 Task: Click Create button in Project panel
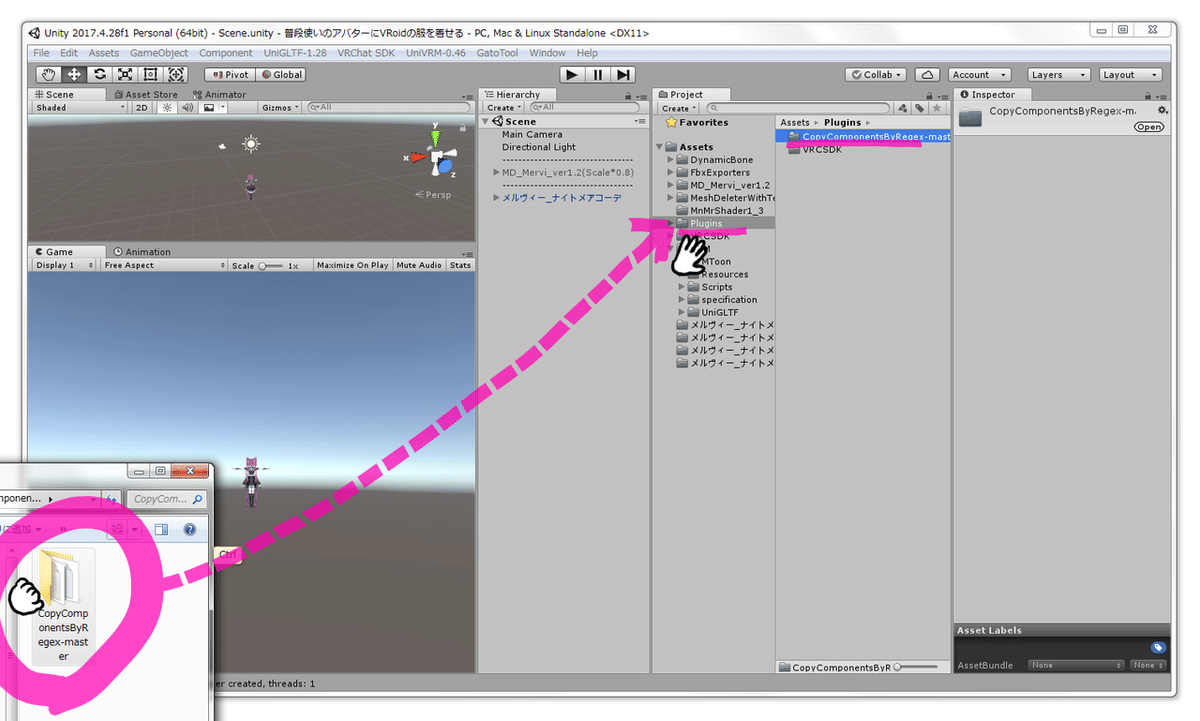(677, 108)
